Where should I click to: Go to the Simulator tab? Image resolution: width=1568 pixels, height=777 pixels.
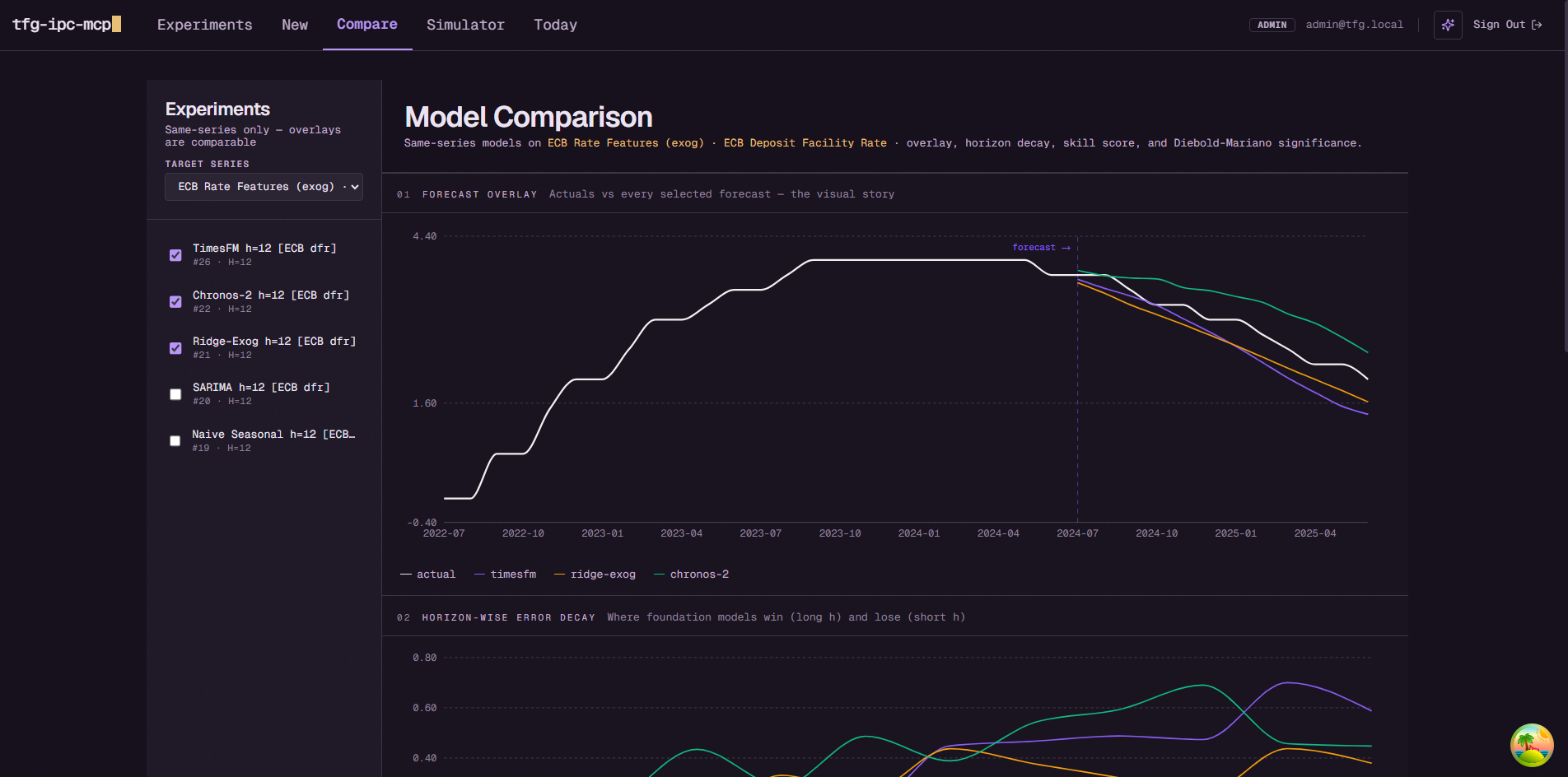point(465,25)
